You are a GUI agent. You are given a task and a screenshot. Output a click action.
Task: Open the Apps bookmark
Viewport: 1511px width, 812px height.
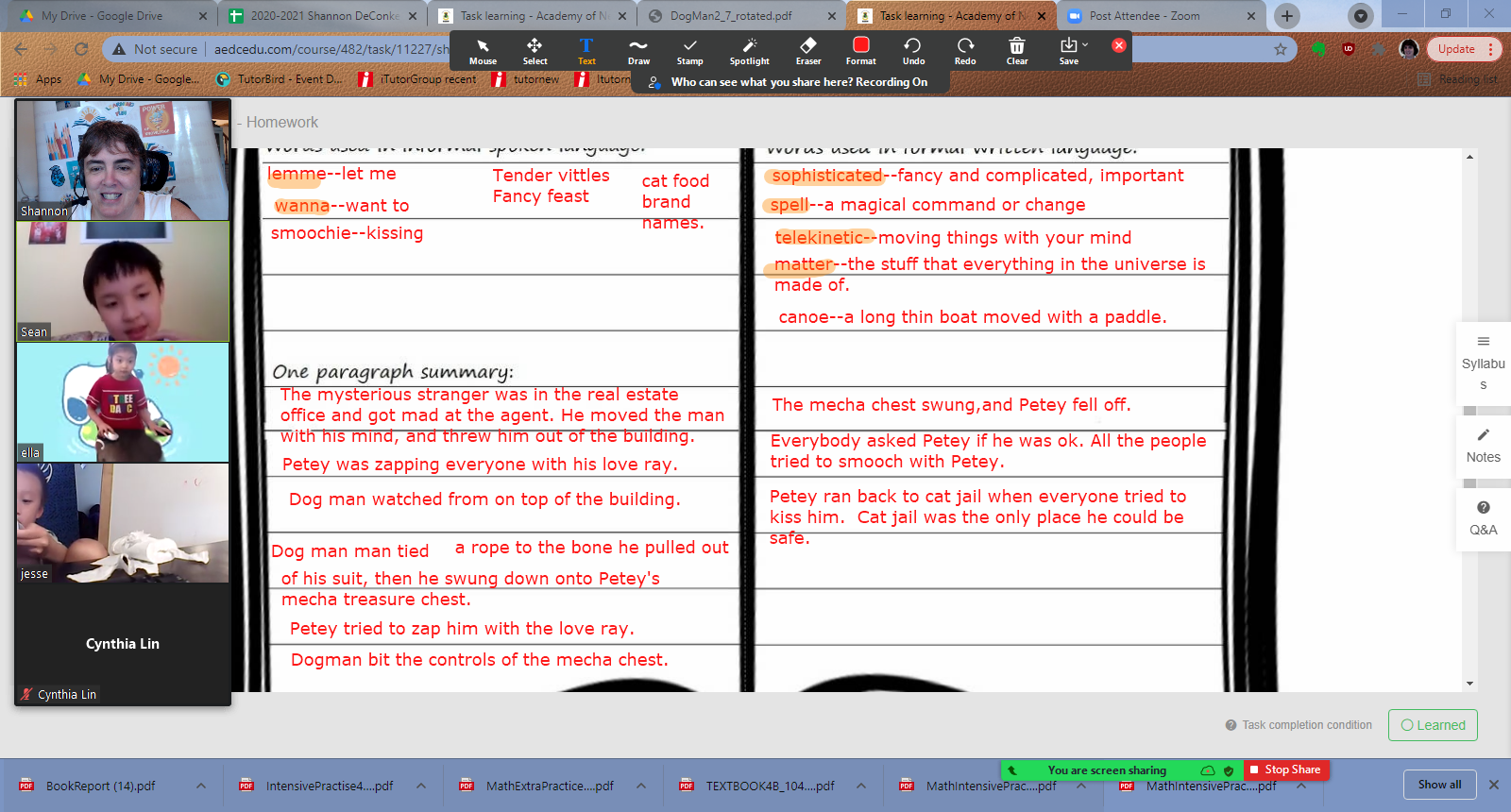[39, 79]
